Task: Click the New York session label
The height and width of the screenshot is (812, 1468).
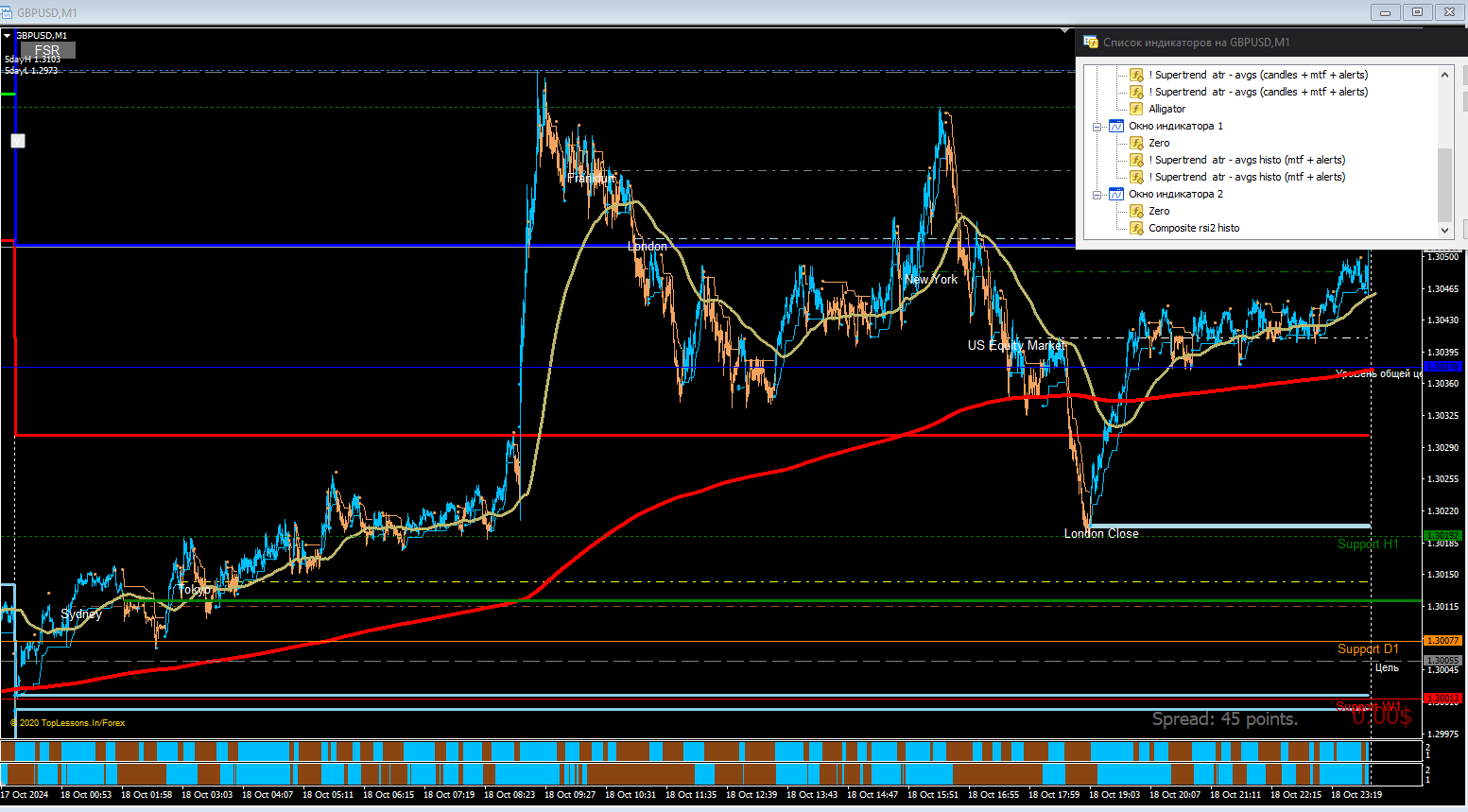Action: (931, 279)
